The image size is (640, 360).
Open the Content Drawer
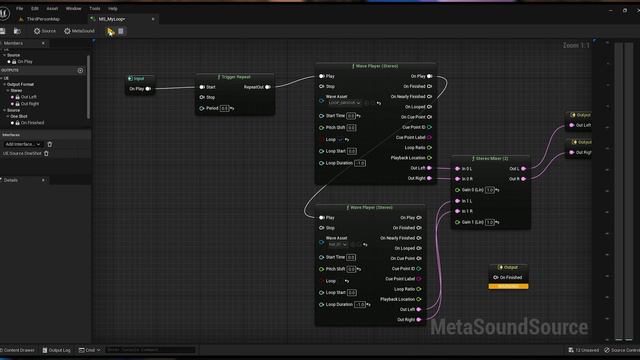tap(18, 350)
